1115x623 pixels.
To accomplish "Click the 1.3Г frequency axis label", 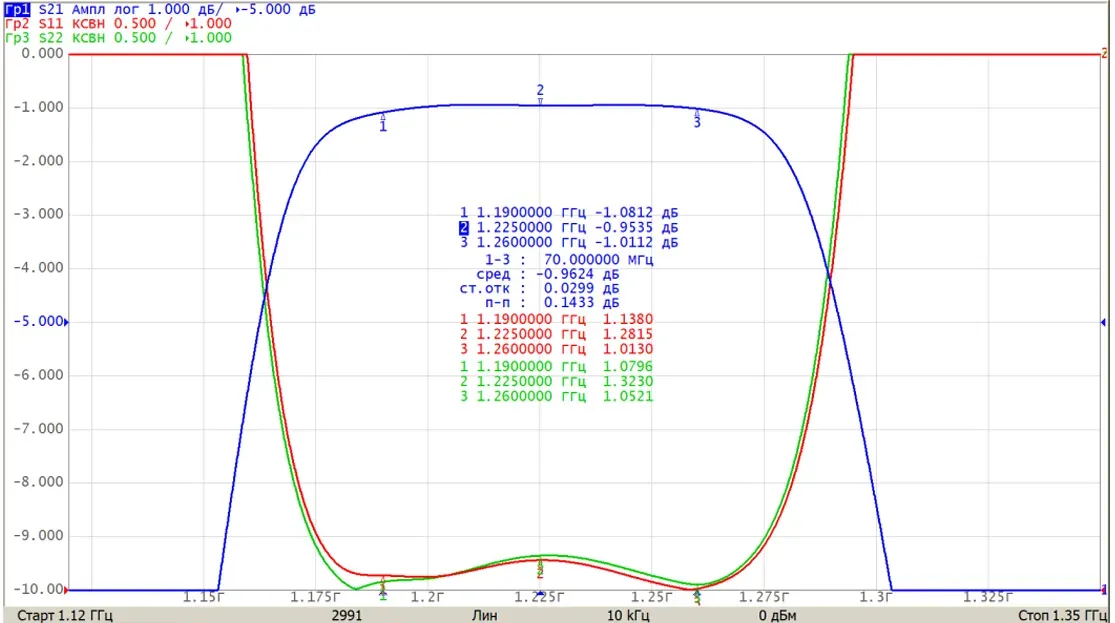I will tap(875, 597).
